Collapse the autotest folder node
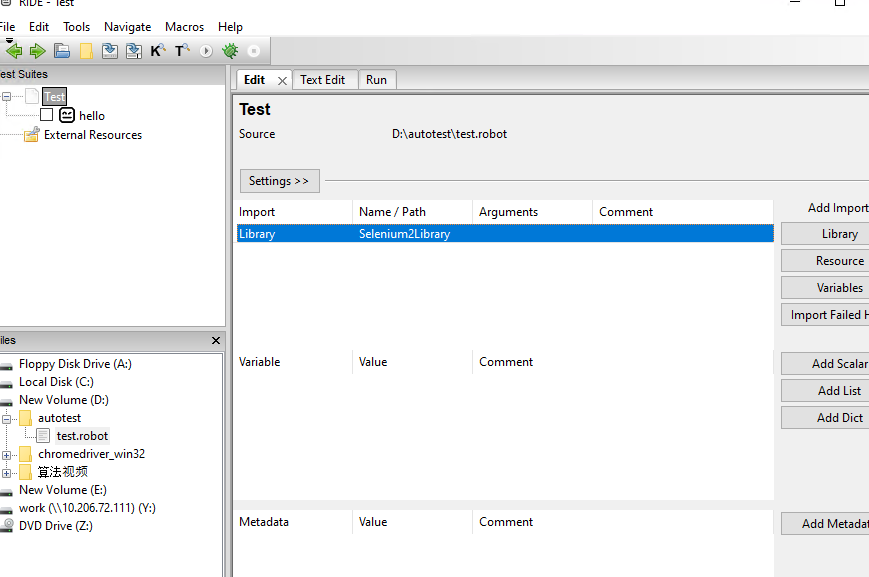The image size is (869, 577). [7, 419]
